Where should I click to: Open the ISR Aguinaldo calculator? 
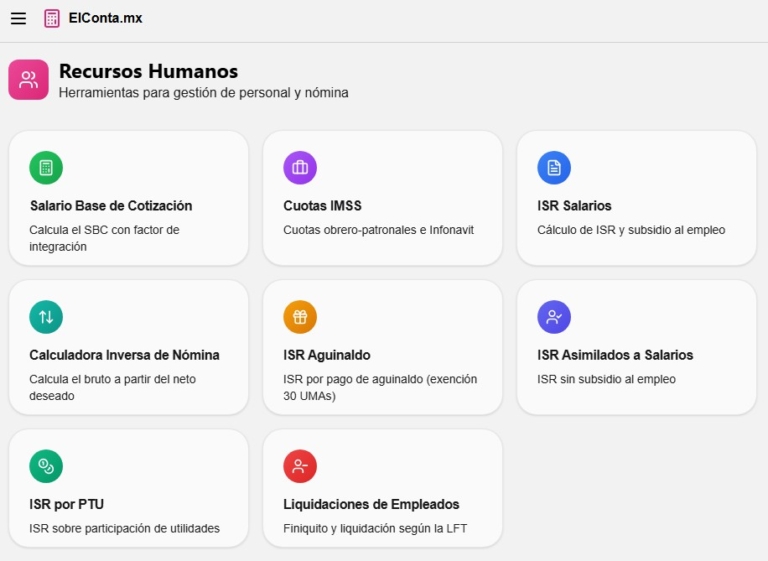coord(383,347)
